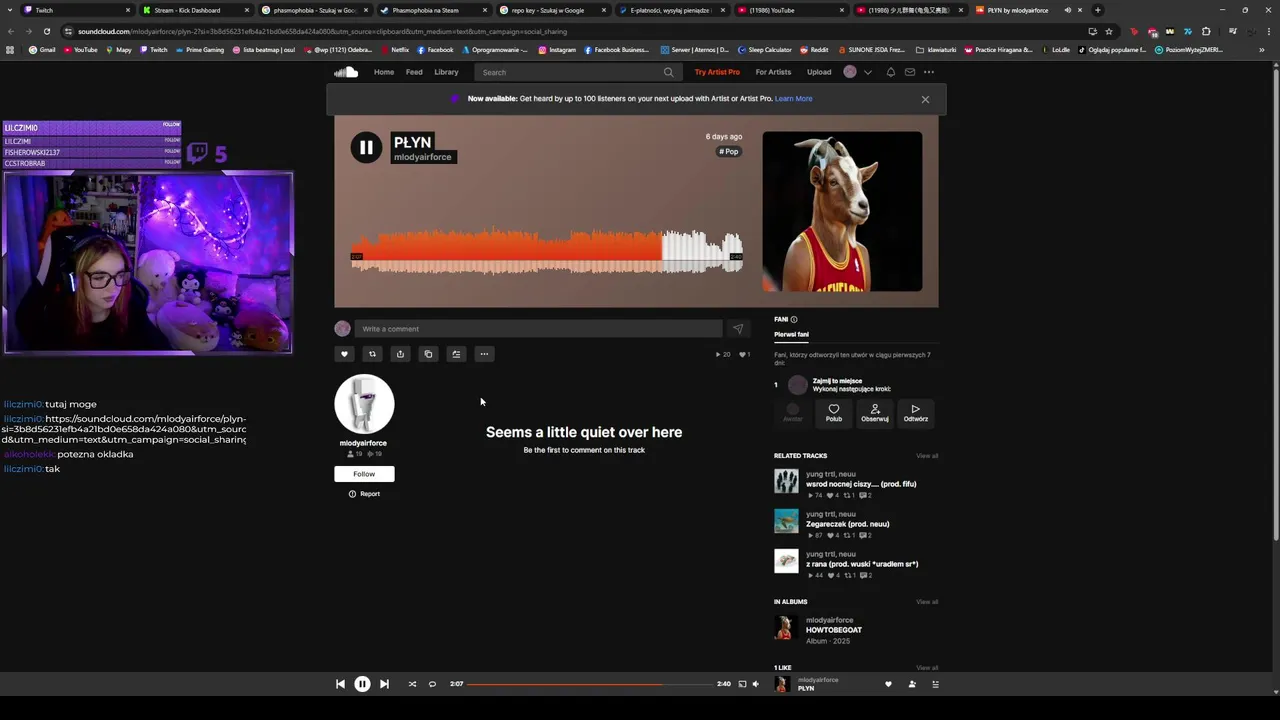Send the comment with the arrow button
This screenshot has height=720, width=1280.
coord(738,329)
